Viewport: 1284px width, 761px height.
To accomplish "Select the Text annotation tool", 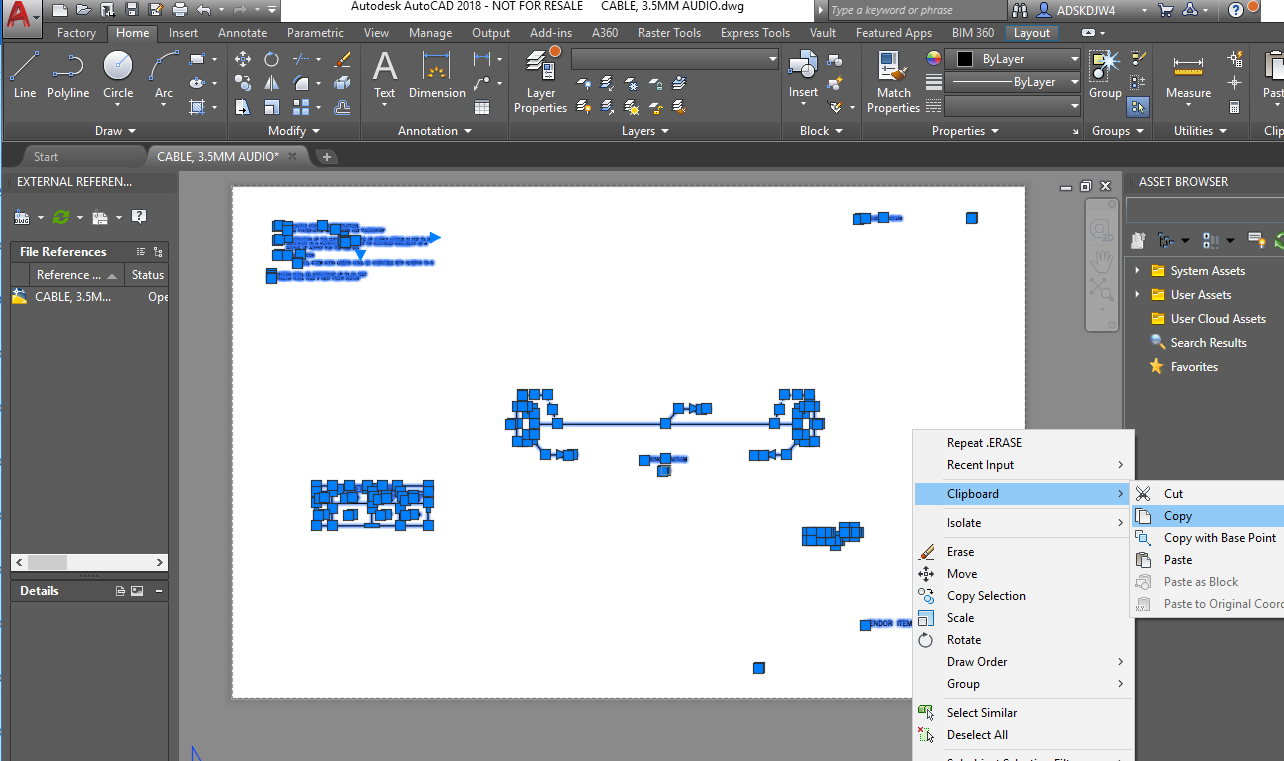I will coord(385,75).
